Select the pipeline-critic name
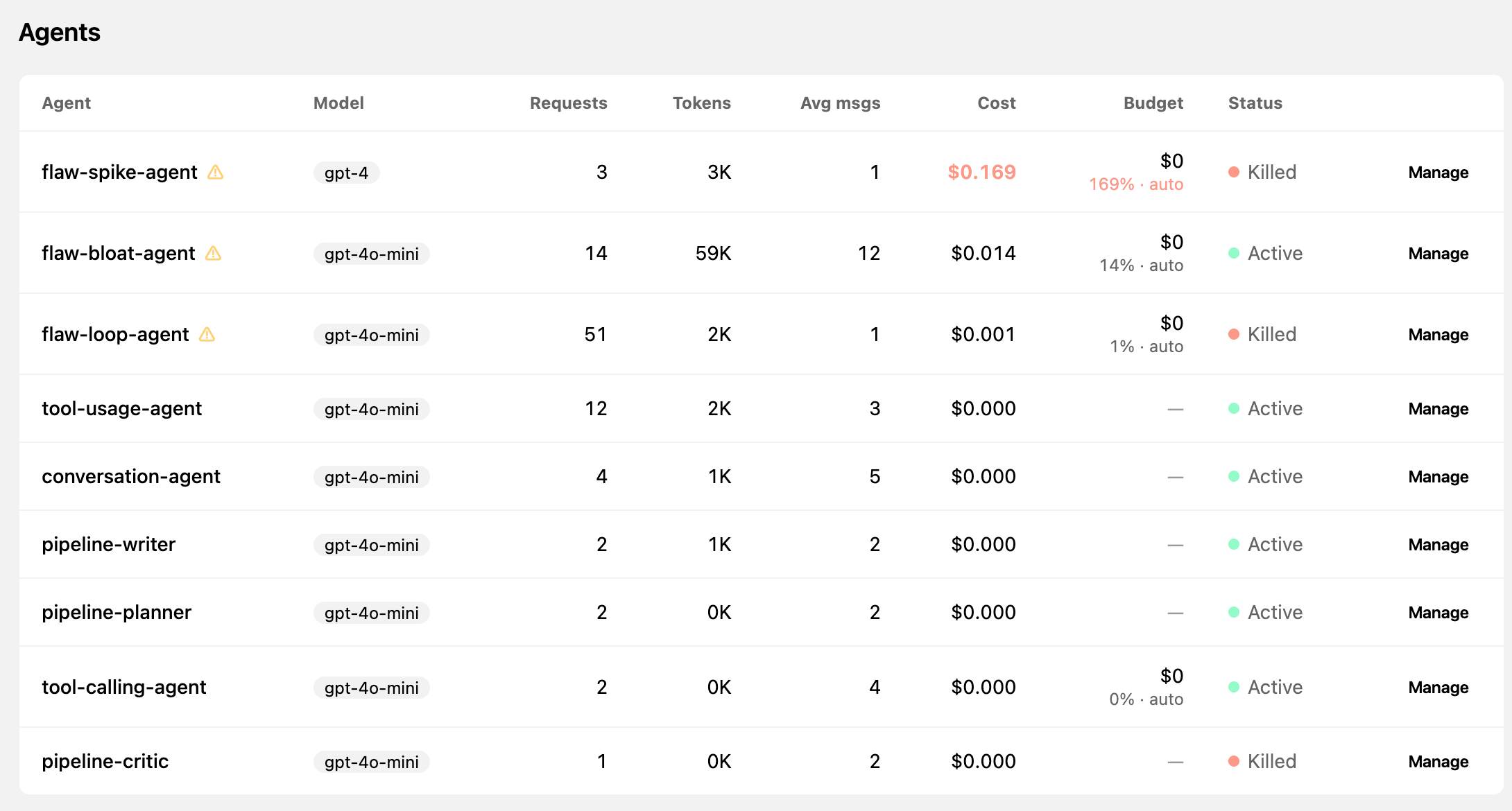 [x=105, y=761]
